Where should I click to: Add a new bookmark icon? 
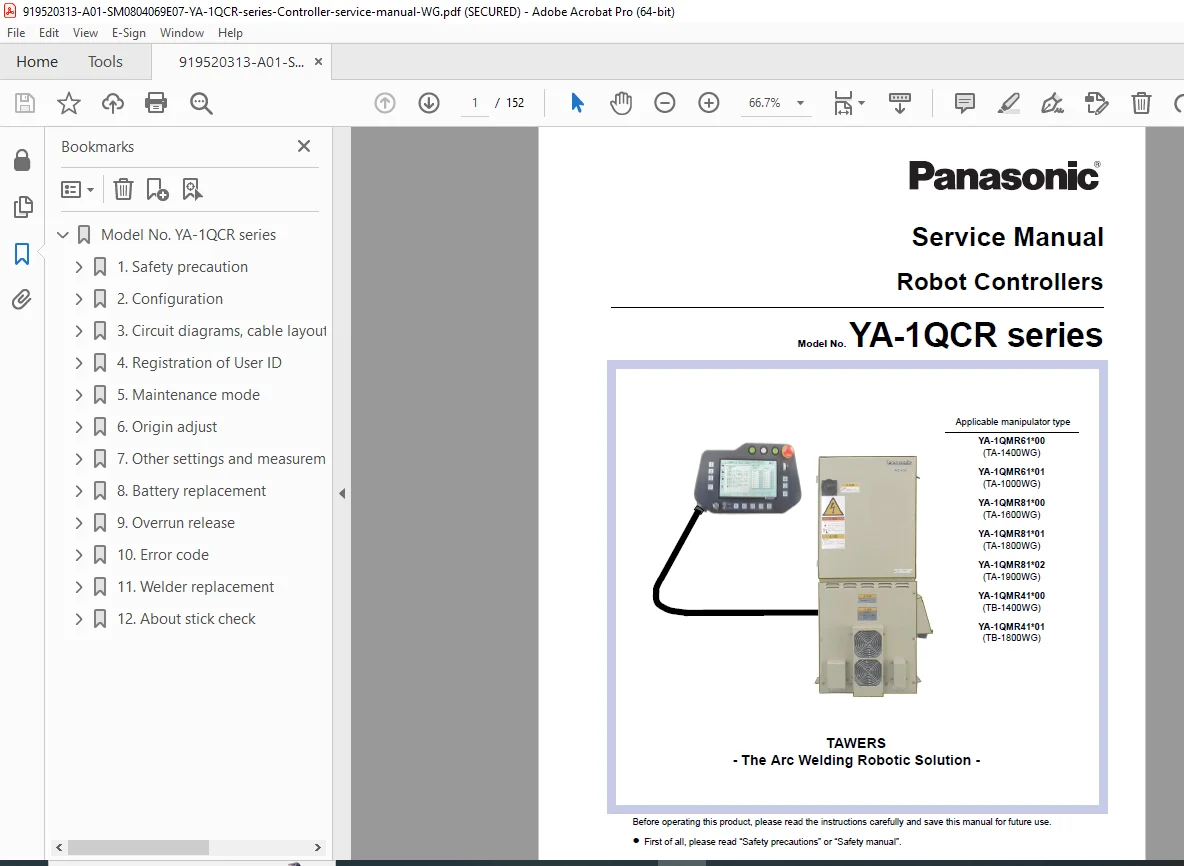(x=157, y=189)
